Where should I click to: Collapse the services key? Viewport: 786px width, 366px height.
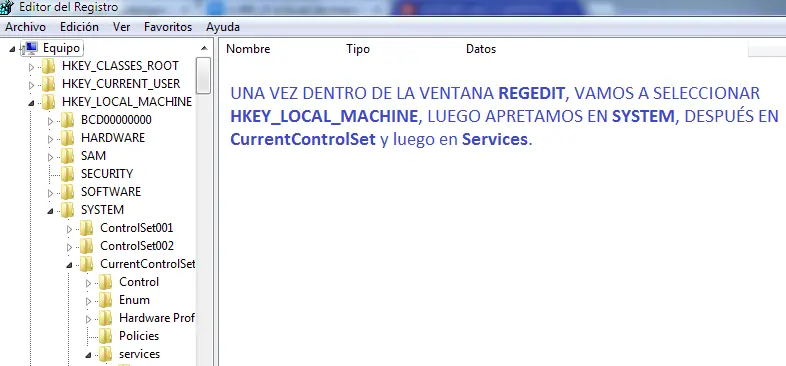[x=88, y=355]
